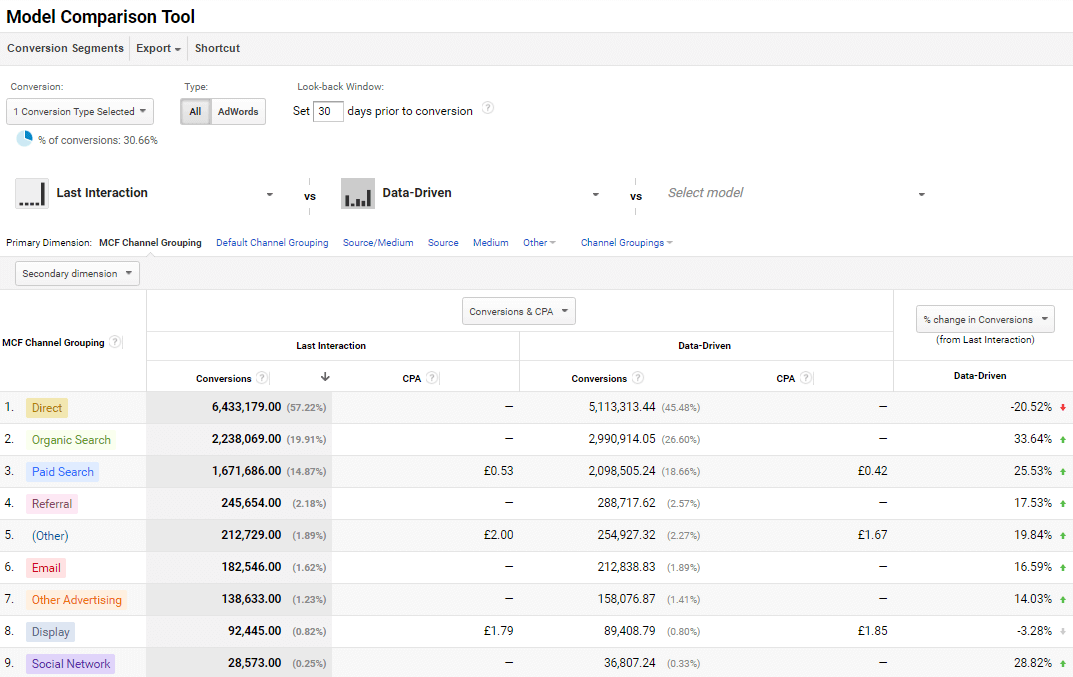Click the 2,990,914.05 data-driven value
Screen dimensions: 1073x677
click(622, 439)
